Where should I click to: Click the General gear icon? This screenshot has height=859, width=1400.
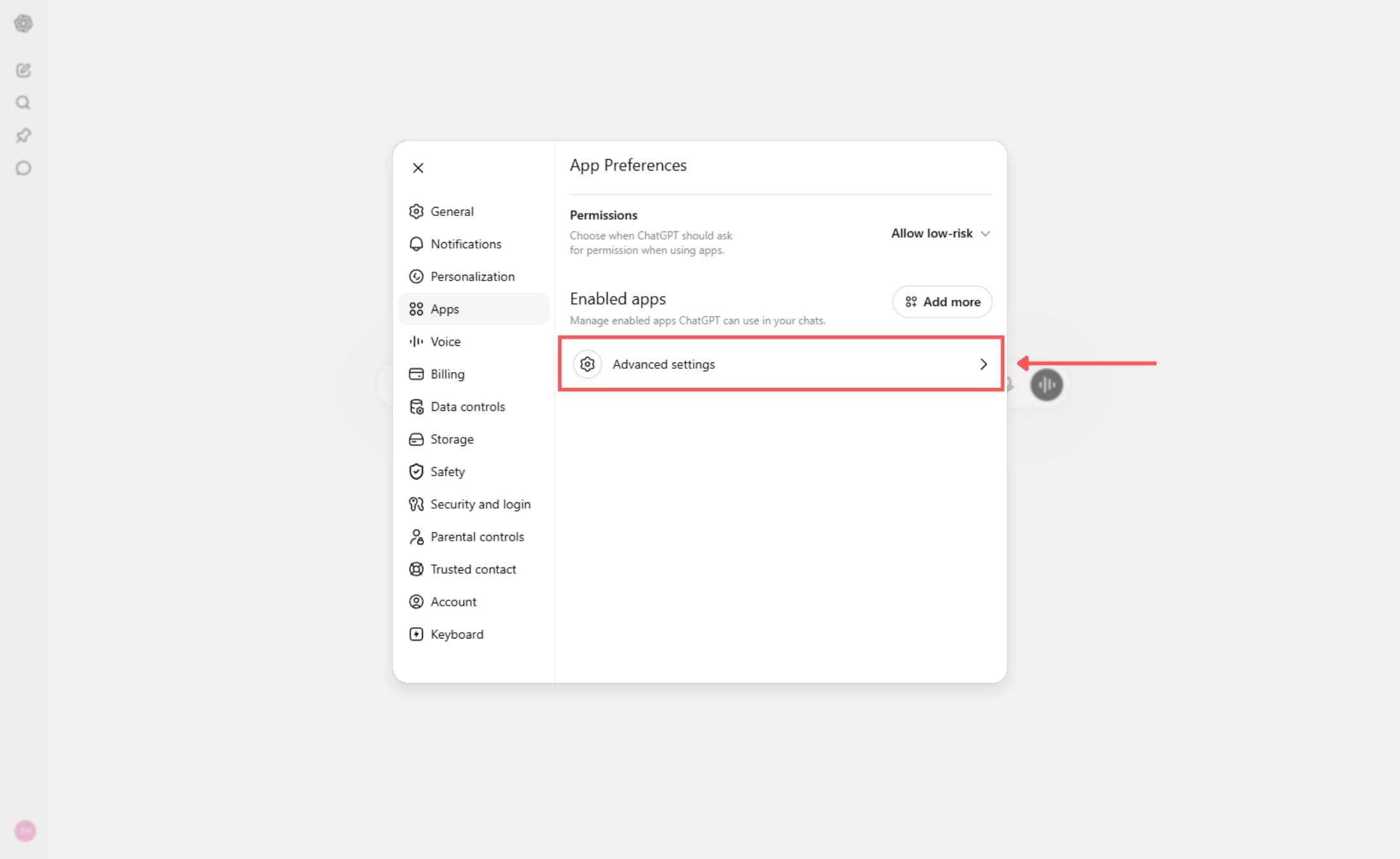pos(416,212)
